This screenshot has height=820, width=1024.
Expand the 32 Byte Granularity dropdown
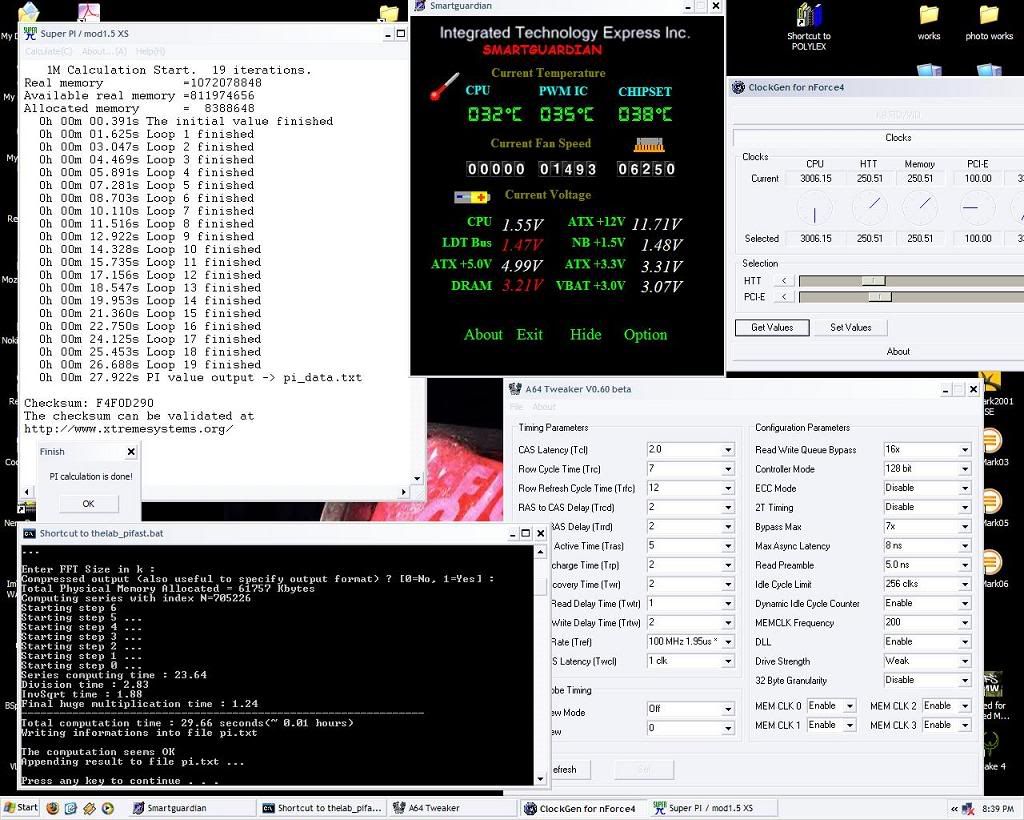(x=965, y=680)
